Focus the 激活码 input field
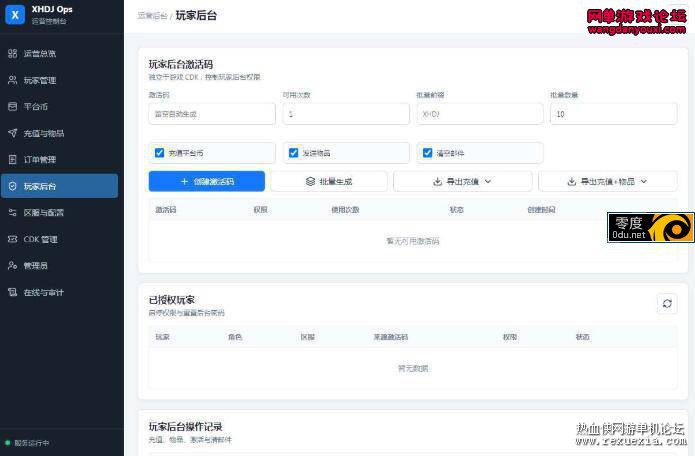Viewport: 695px width, 456px height. tap(212, 114)
